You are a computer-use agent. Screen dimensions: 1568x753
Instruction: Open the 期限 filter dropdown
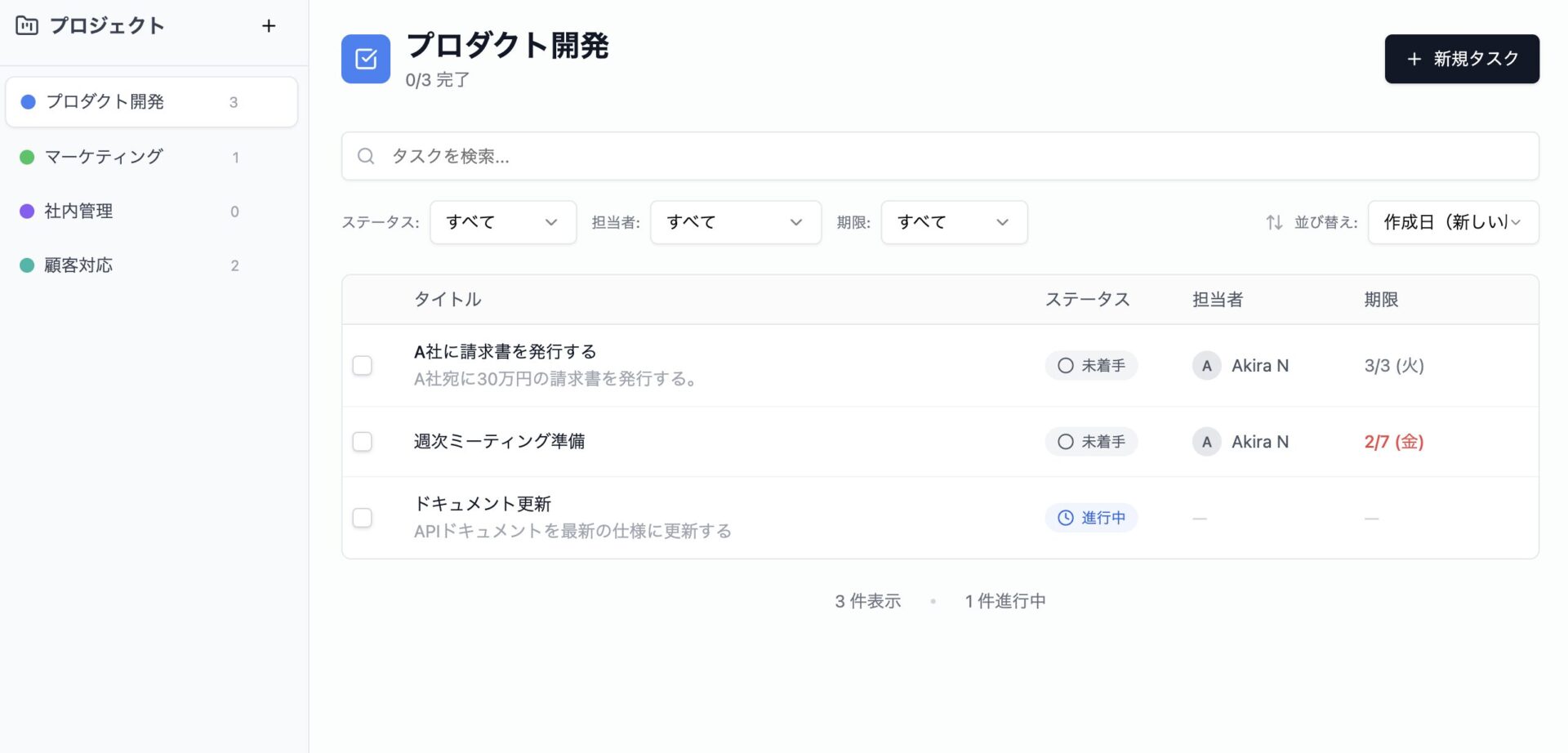click(954, 222)
